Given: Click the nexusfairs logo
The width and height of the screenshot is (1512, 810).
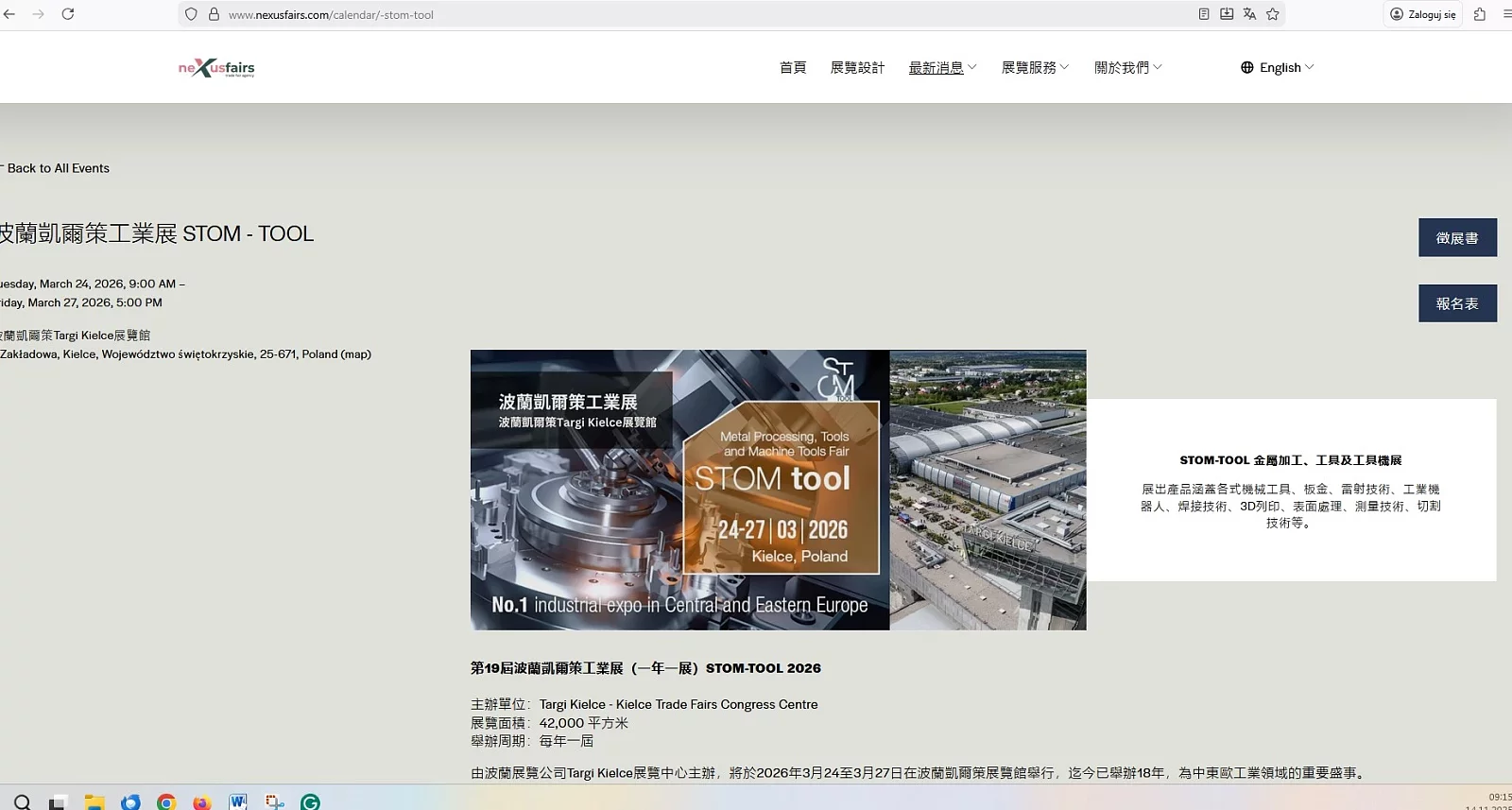Looking at the screenshot, I should 216,68.
